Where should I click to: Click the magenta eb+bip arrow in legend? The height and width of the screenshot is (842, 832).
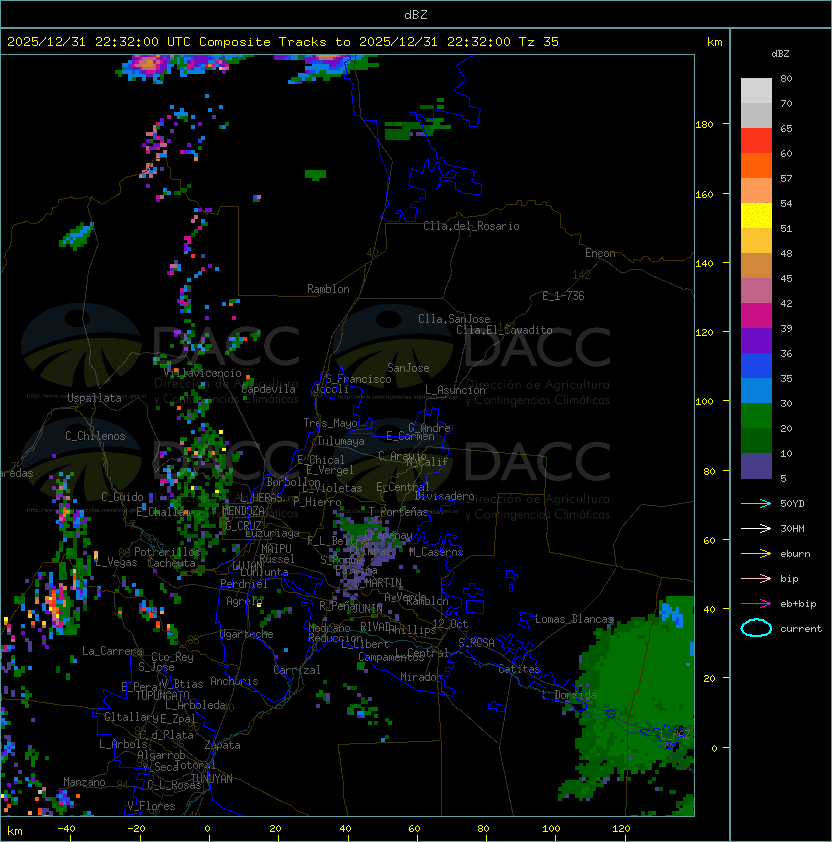(x=756, y=604)
